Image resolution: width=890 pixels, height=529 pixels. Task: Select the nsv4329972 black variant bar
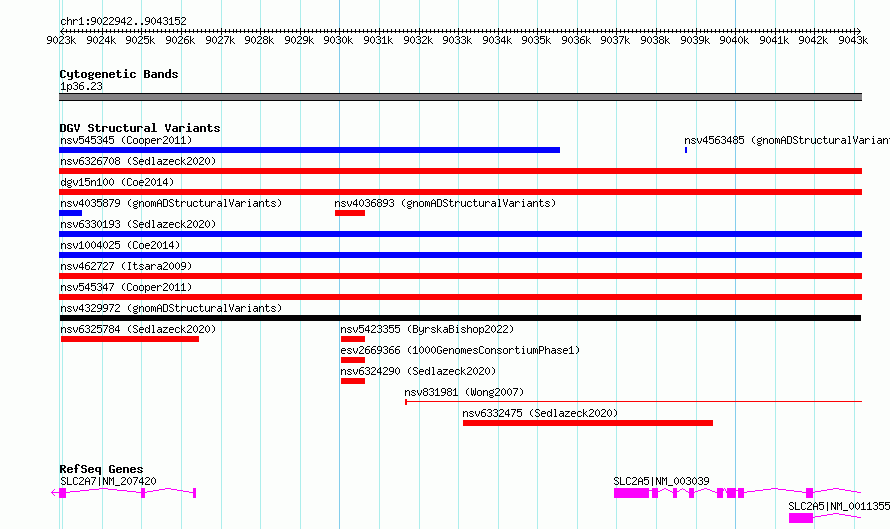click(460, 318)
